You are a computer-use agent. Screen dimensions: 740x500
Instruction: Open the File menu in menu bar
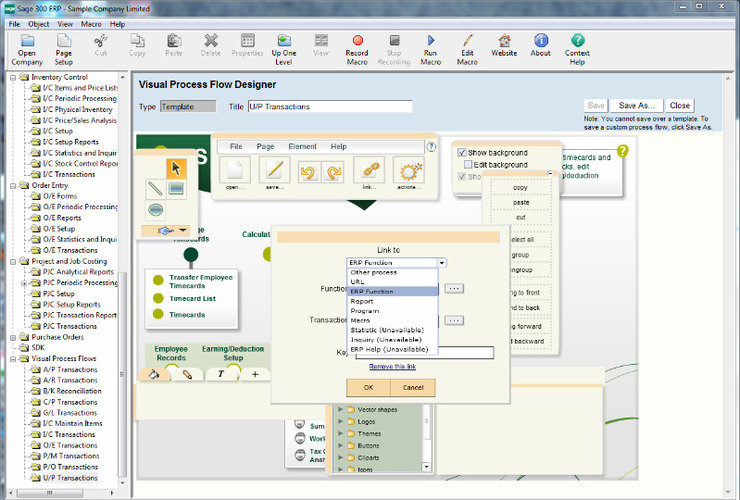pyautogui.click(x=14, y=24)
